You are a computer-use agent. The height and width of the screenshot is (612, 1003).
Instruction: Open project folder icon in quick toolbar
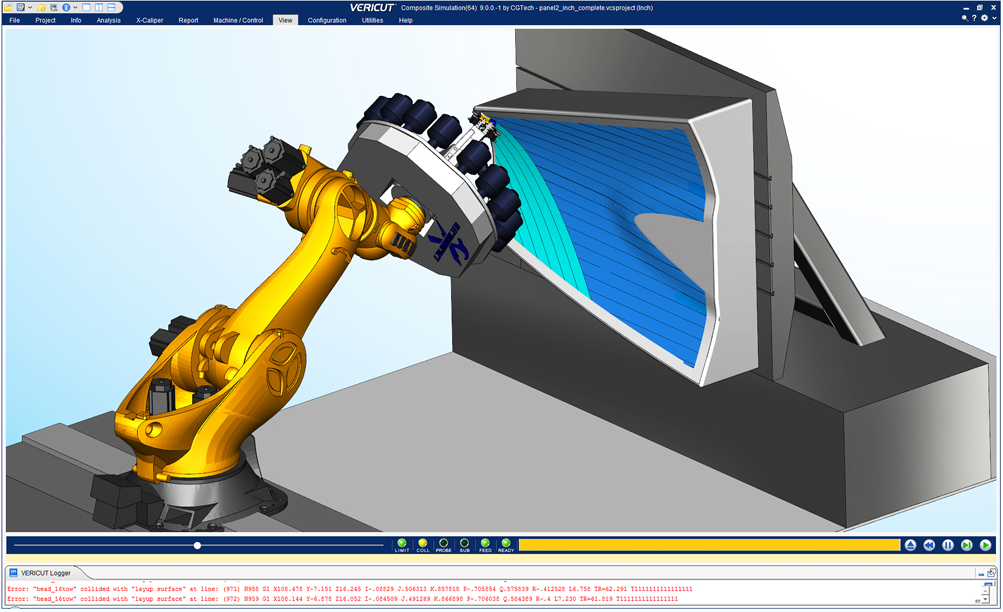pyautogui.click(x=8, y=8)
